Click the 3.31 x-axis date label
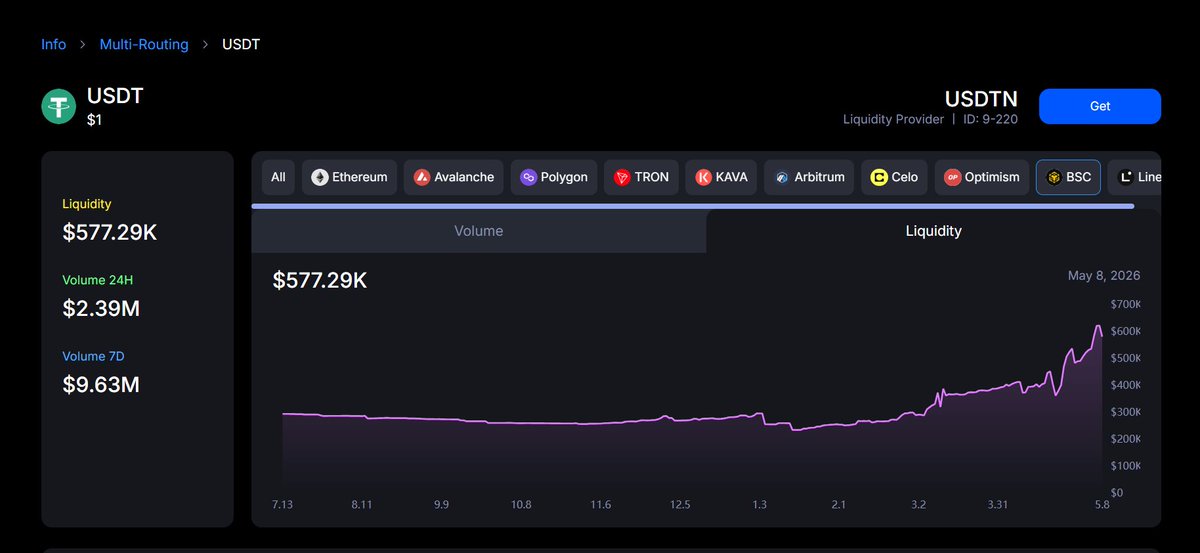The height and width of the screenshot is (553, 1200). click(x=999, y=505)
